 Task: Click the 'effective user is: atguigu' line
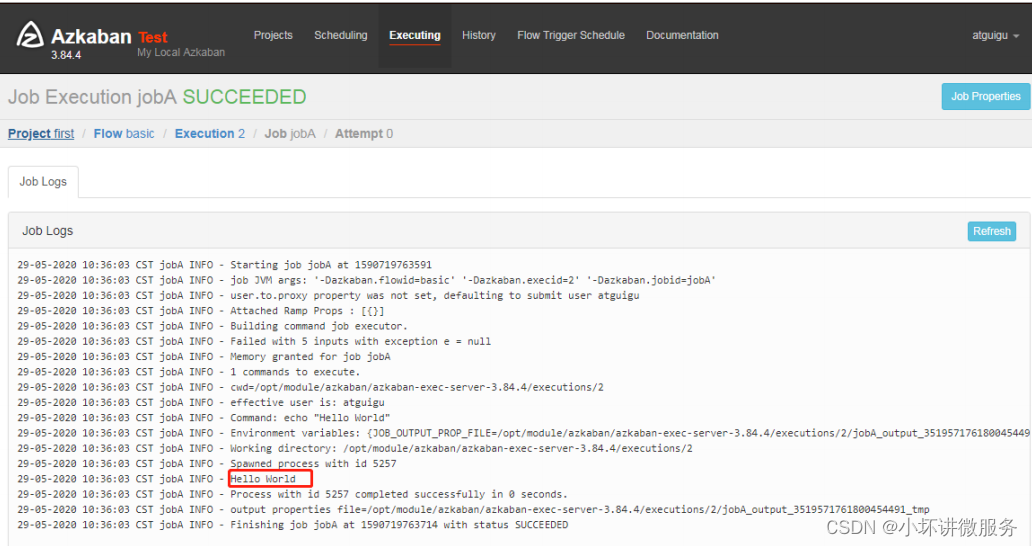coord(201,403)
